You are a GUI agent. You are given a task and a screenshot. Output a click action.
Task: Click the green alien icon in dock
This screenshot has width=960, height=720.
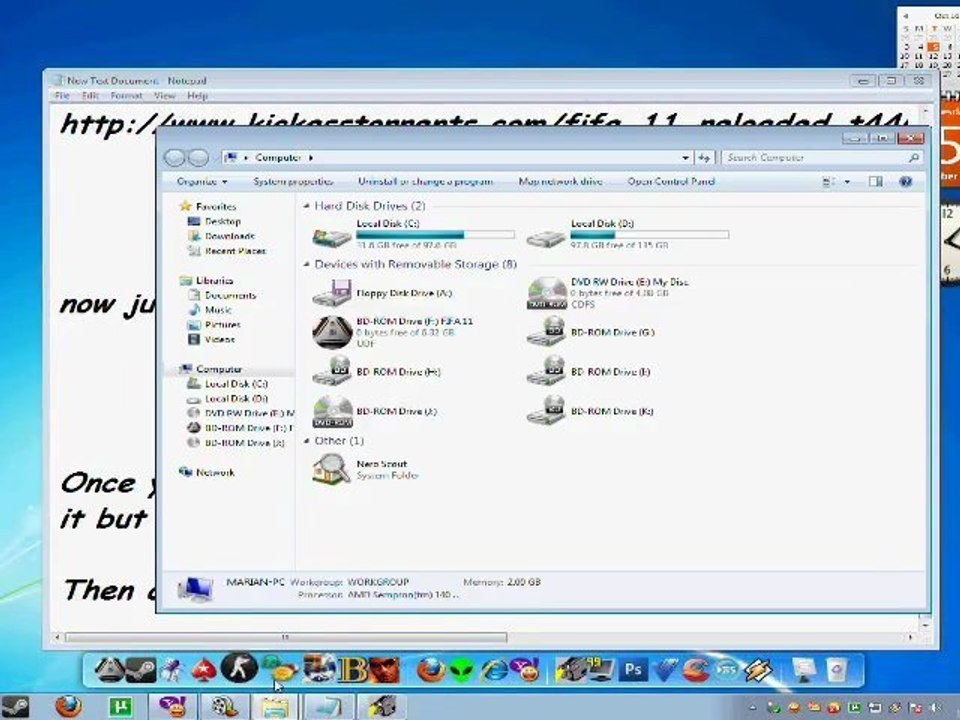(463, 671)
